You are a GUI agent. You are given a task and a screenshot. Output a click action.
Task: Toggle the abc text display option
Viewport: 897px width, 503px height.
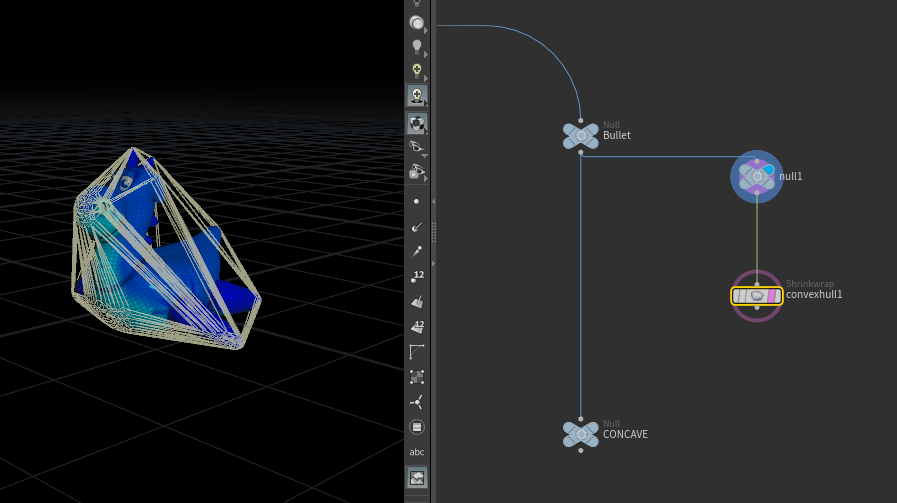point(416,452)
